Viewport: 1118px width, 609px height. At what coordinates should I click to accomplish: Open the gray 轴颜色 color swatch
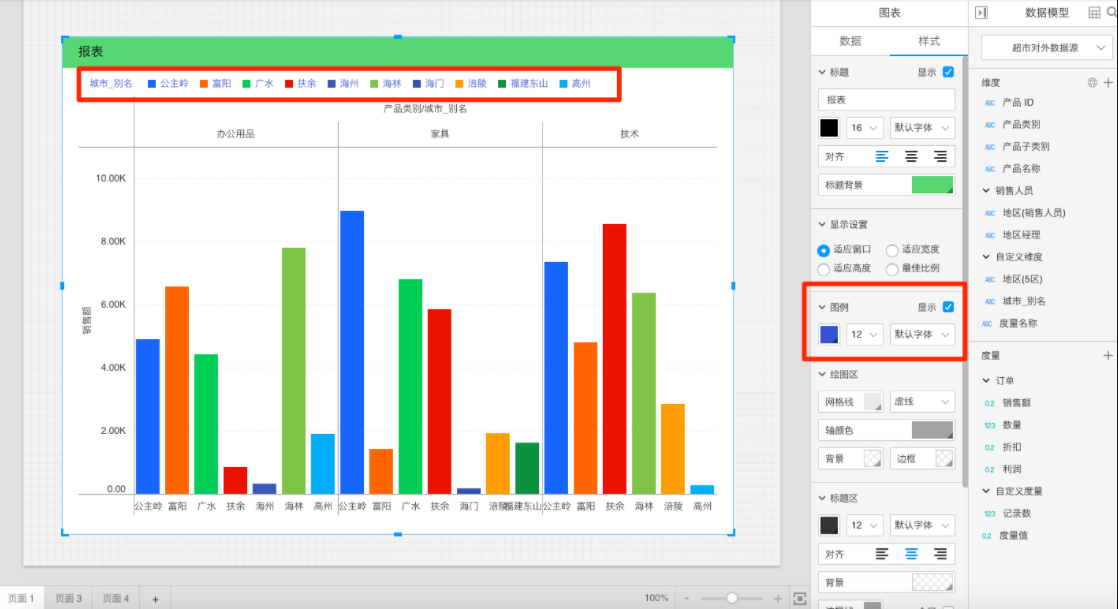click(932, 430)
